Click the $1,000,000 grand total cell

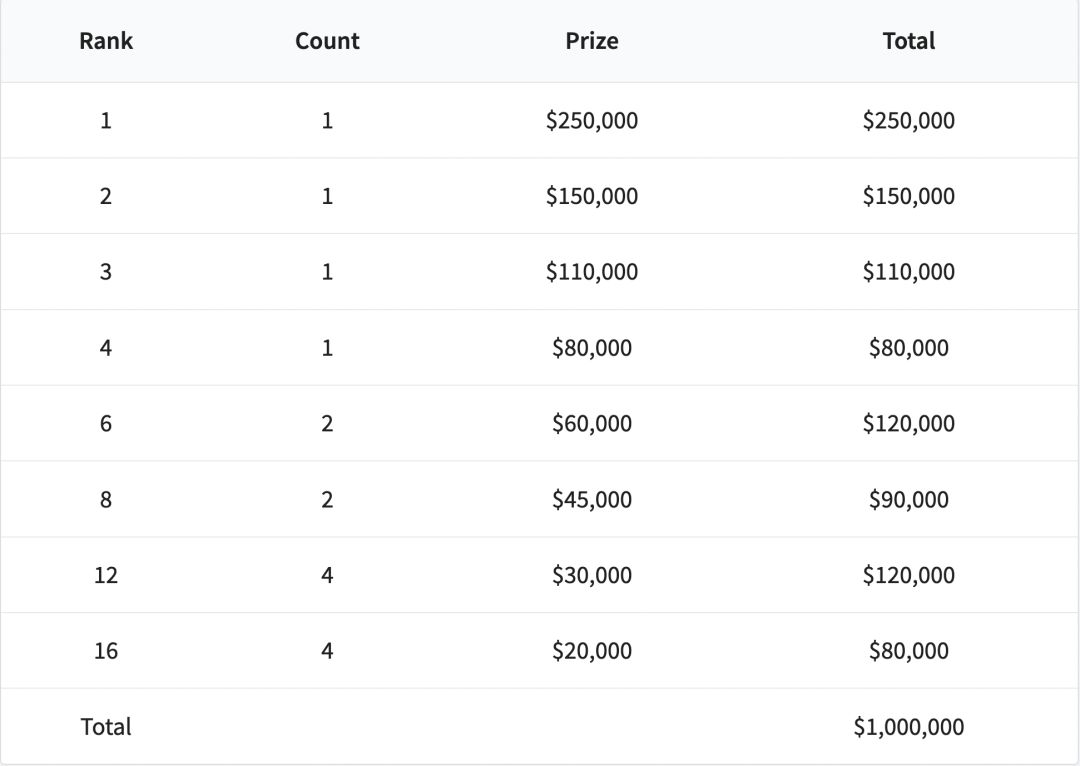coord(909,727)
